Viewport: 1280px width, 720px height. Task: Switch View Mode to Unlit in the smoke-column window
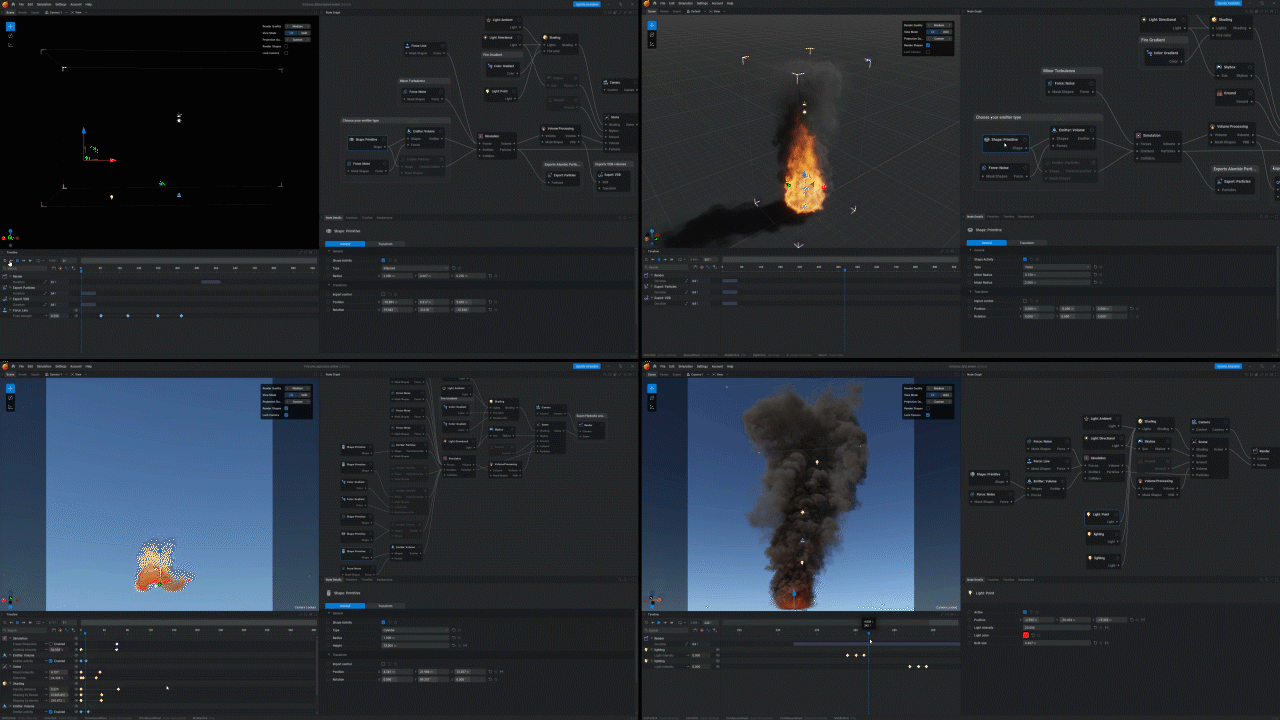[945, 395]
